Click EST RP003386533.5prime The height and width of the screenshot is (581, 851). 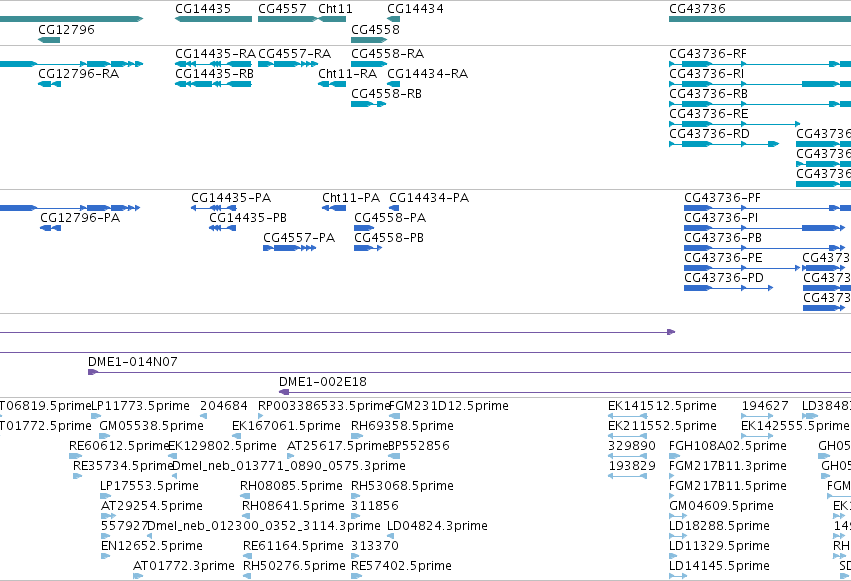pos(261,417)
